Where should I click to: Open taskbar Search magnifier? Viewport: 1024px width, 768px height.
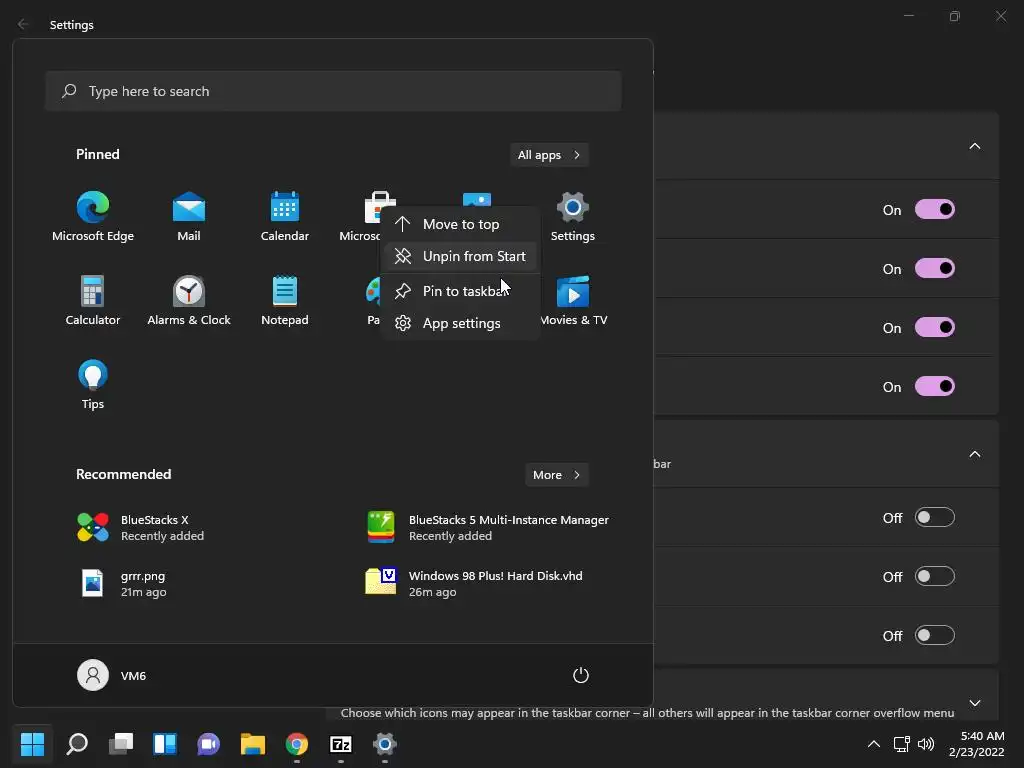[x=77, y=744]
